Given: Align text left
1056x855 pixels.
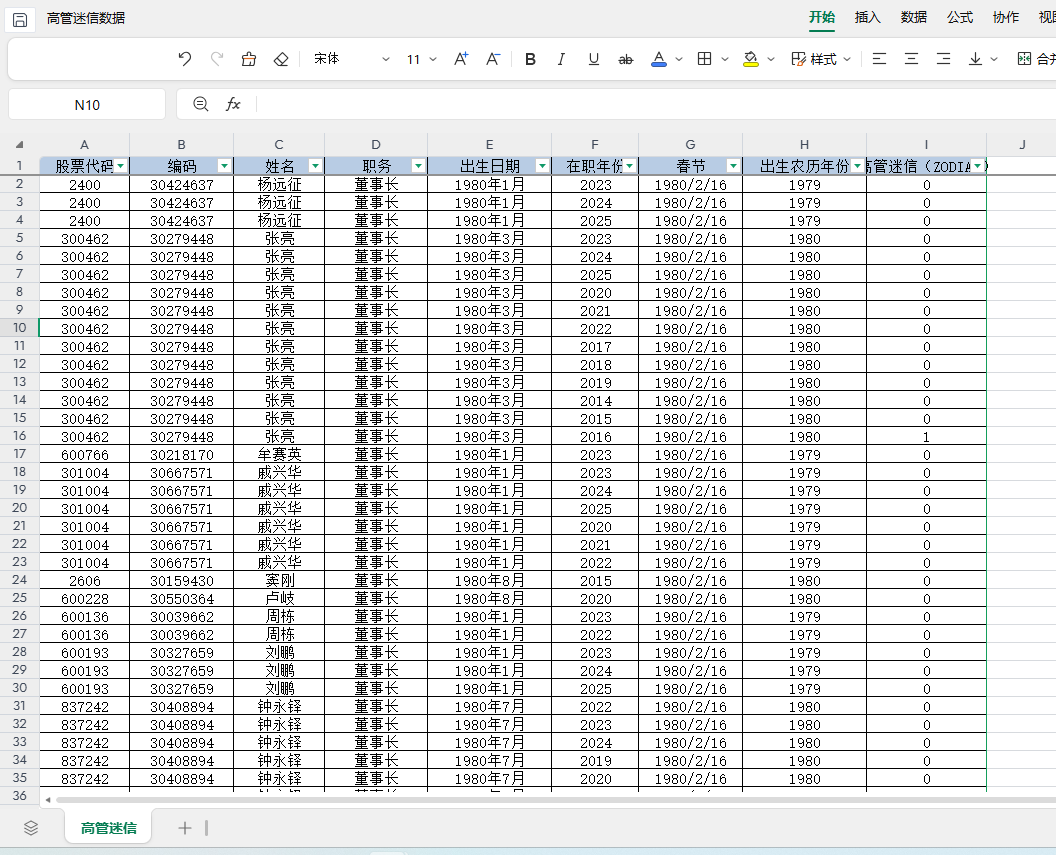Looking at the screenshot, I should click(x=879, y=59).
